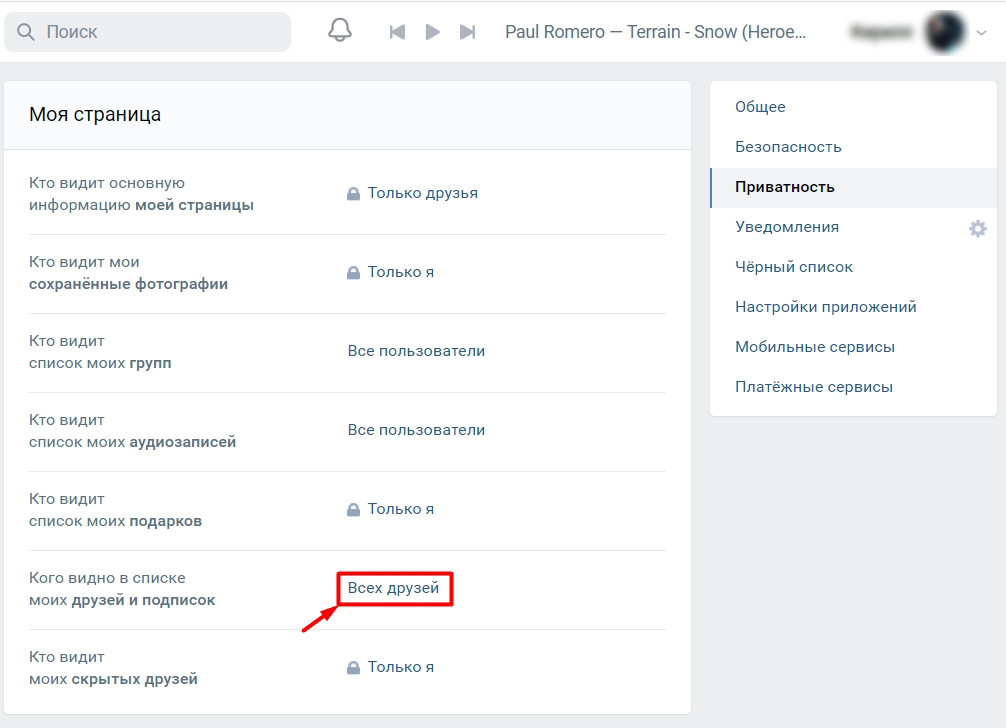Open the Paul Romero track title

click(655, 31)
